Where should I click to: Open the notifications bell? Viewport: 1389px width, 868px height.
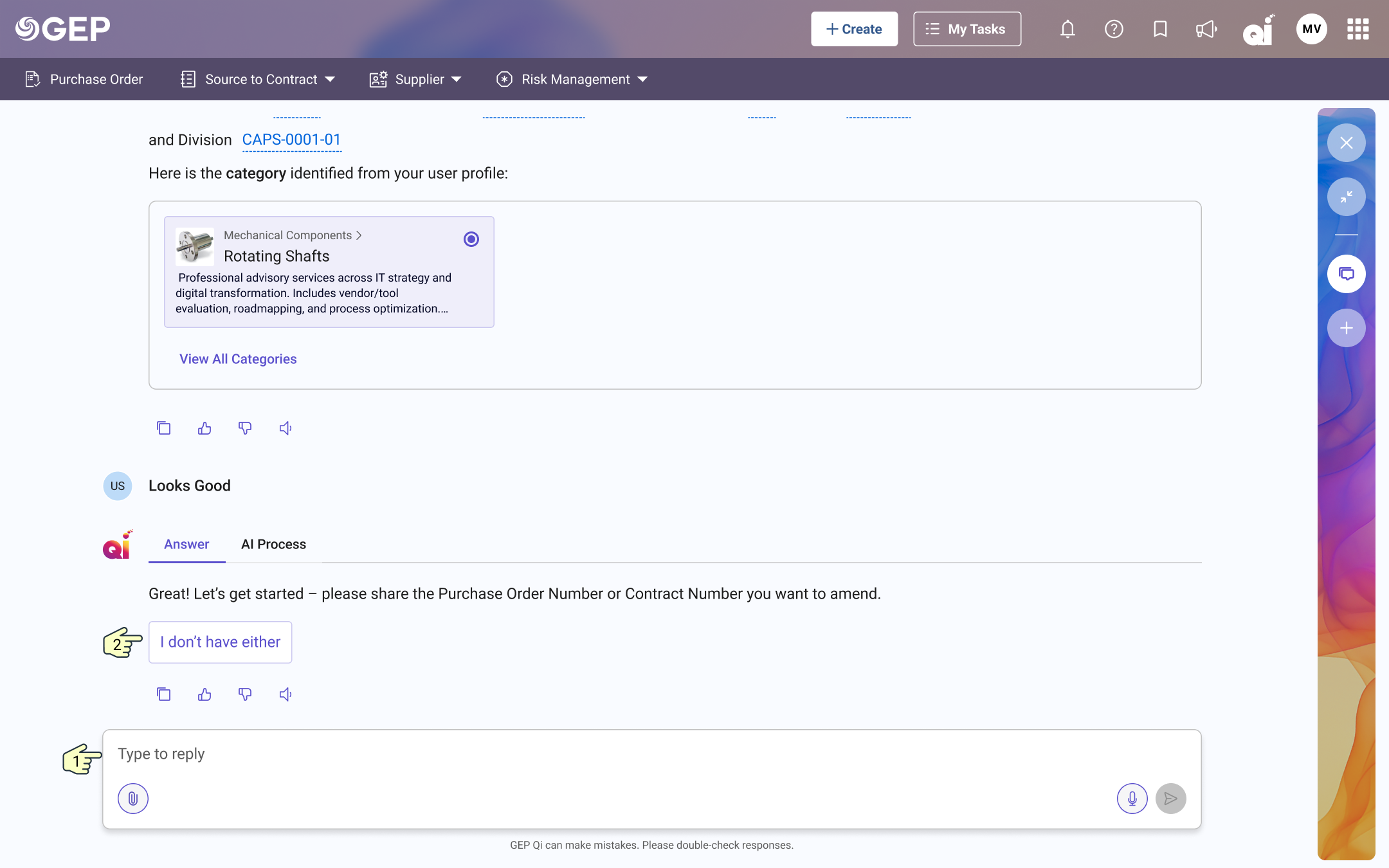click(1067, 29)
